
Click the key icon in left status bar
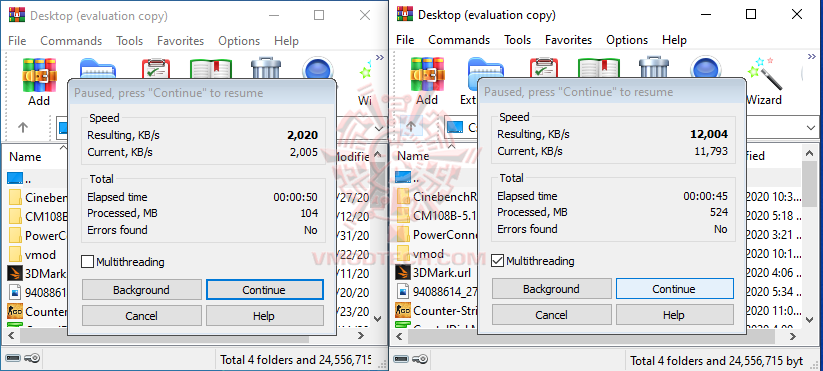click(31, 358)
